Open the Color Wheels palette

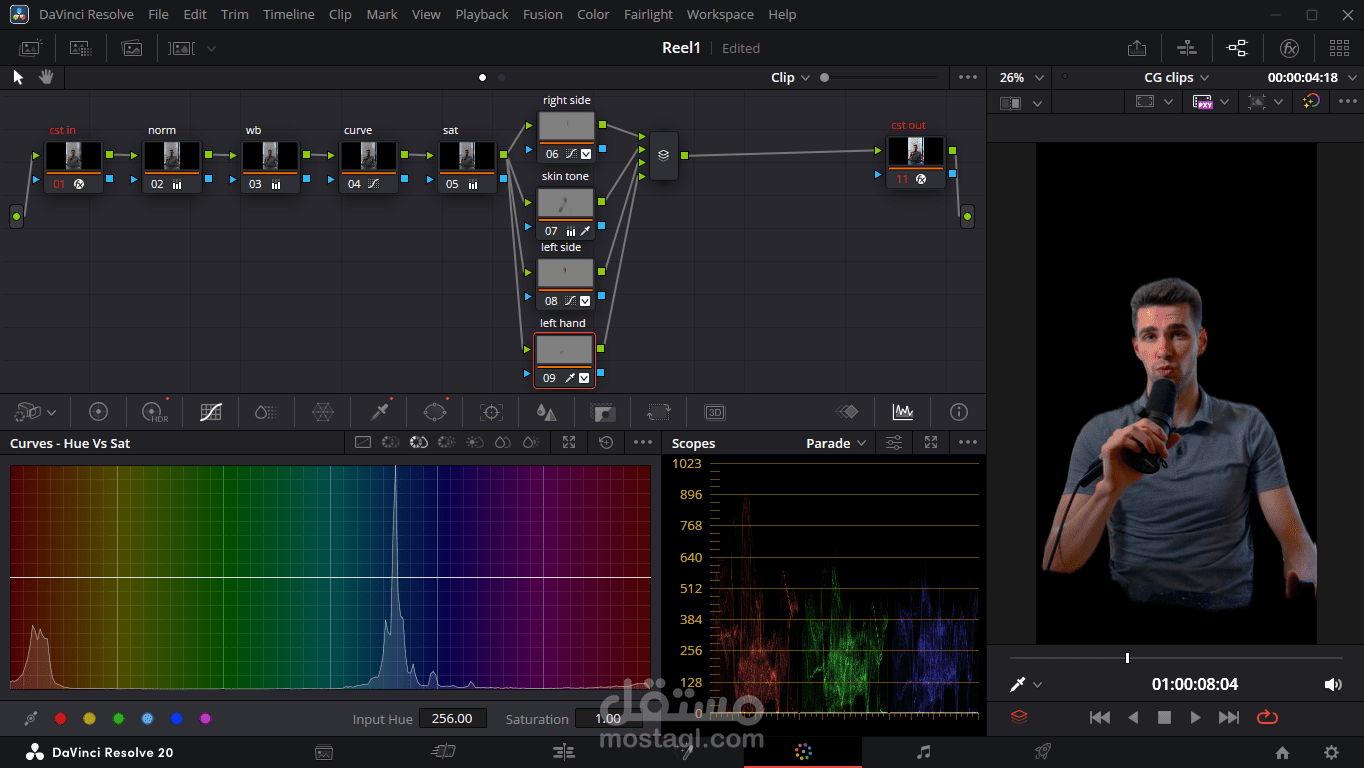point(98,412)
